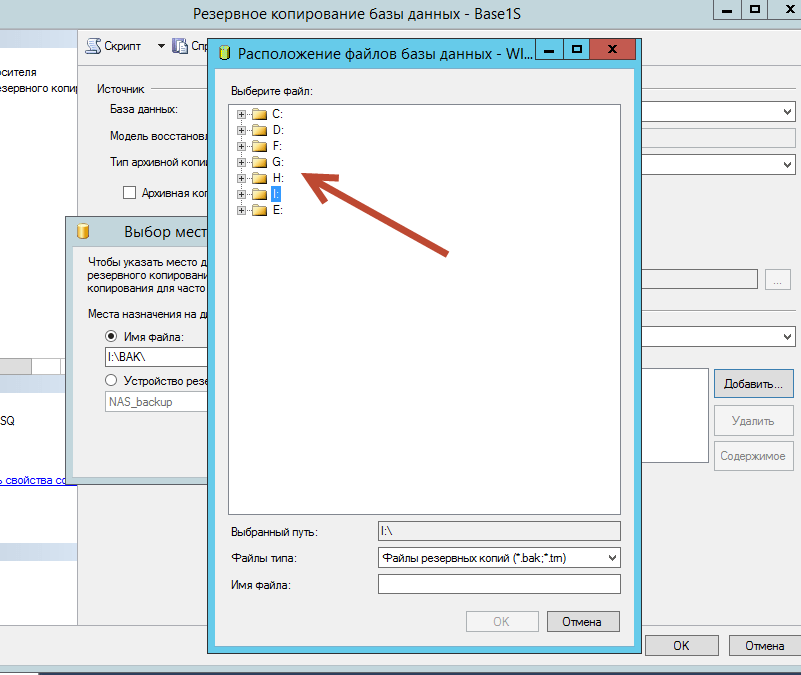The height and width of the screenshot is (675, 801).
Task: Click 'Отмена' in the file location dialog
Action: point(582,621)
